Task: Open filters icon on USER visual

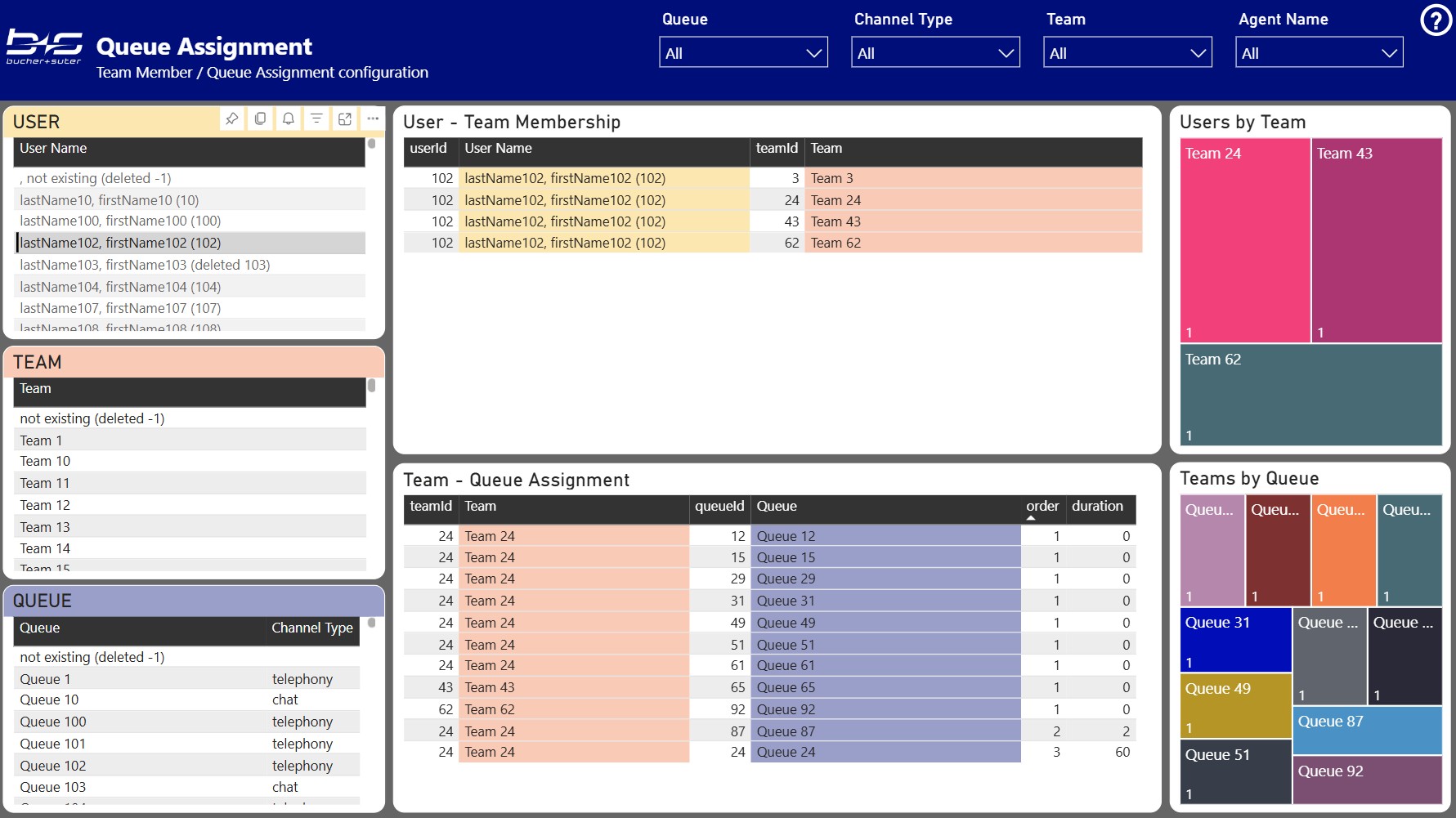Action: [316, 118]
